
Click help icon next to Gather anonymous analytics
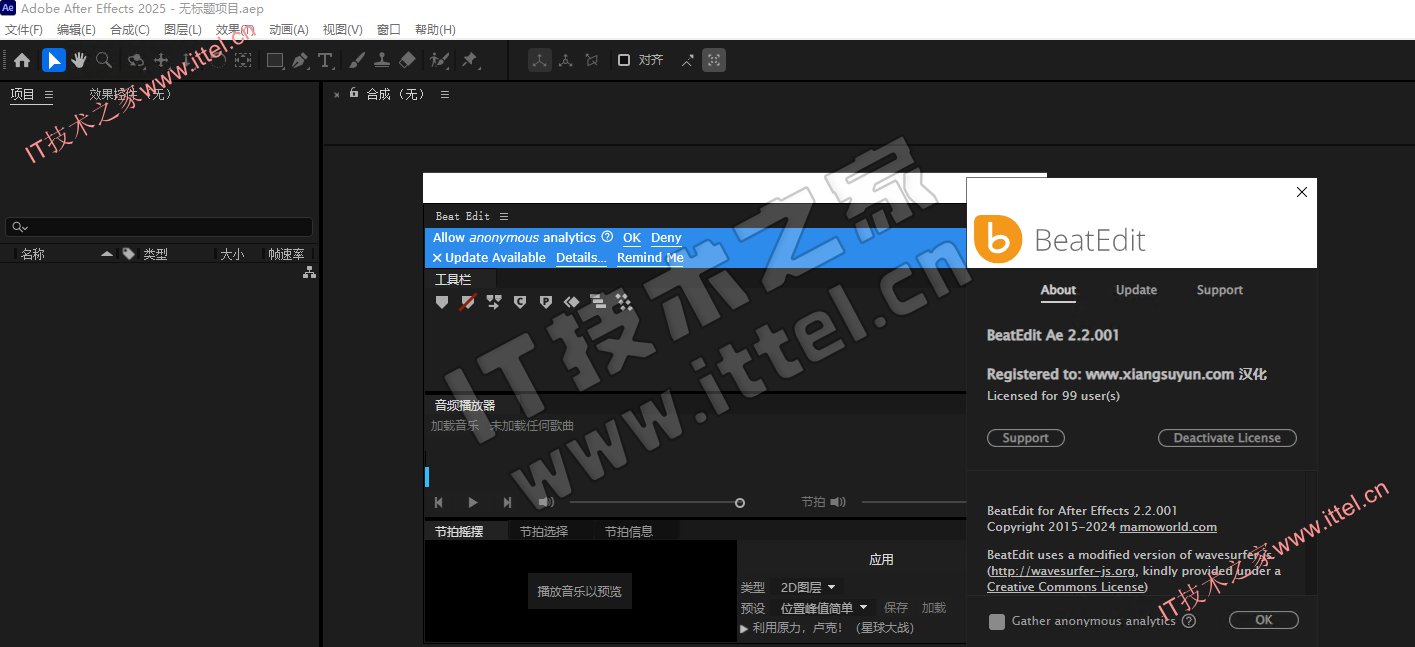coord(1189,621)
